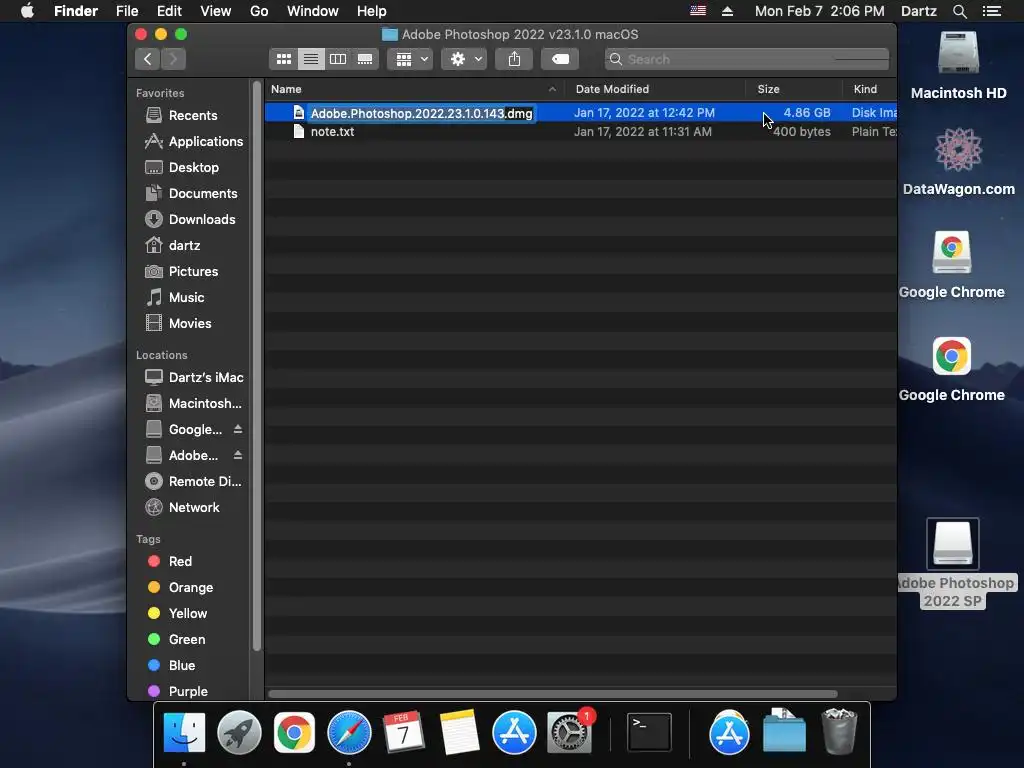Eject the Adobe... volume
Image resolution: width=1024 pixels, height=768 pixels.
point(238,455)
